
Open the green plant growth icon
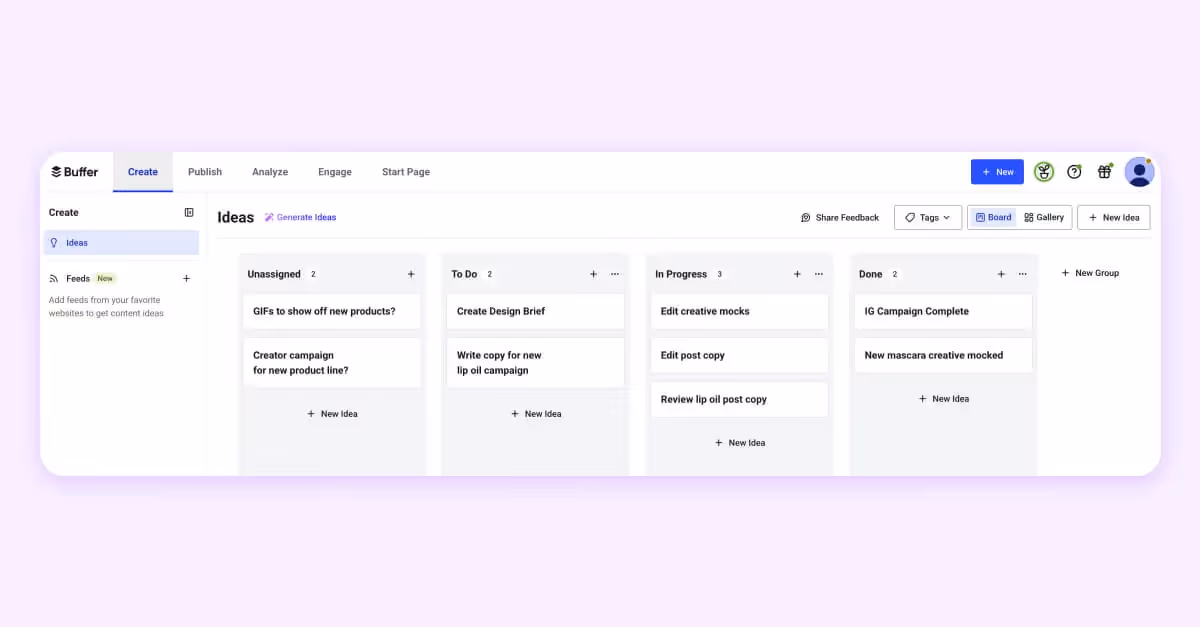coord(1043,172)
